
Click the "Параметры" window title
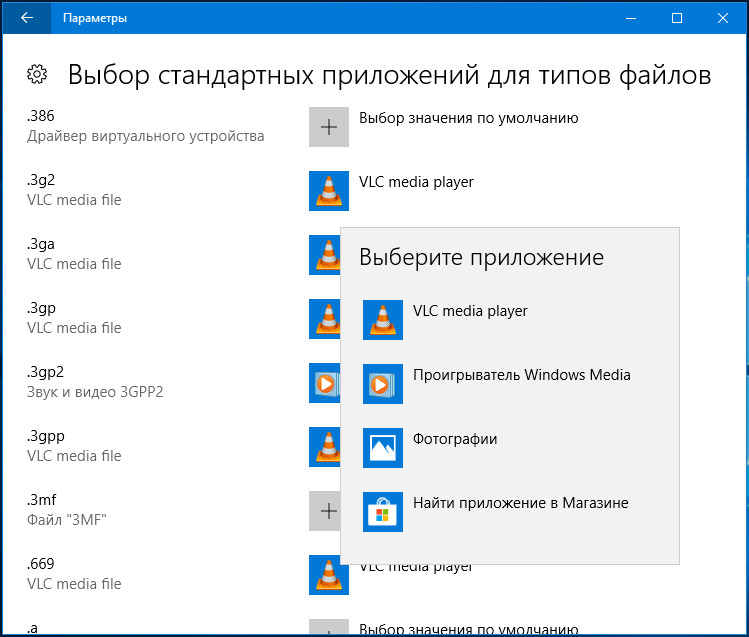[95, 18]
